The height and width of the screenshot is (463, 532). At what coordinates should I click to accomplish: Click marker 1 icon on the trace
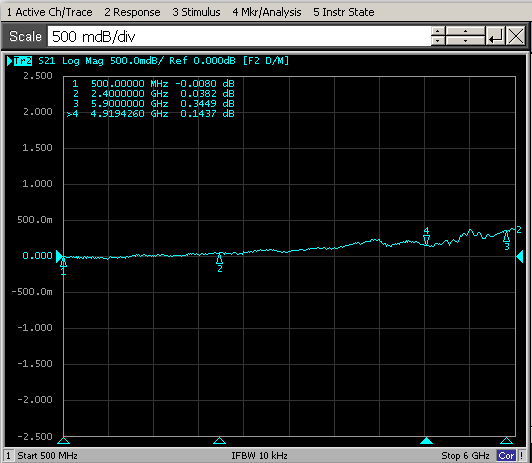[63, 266]
